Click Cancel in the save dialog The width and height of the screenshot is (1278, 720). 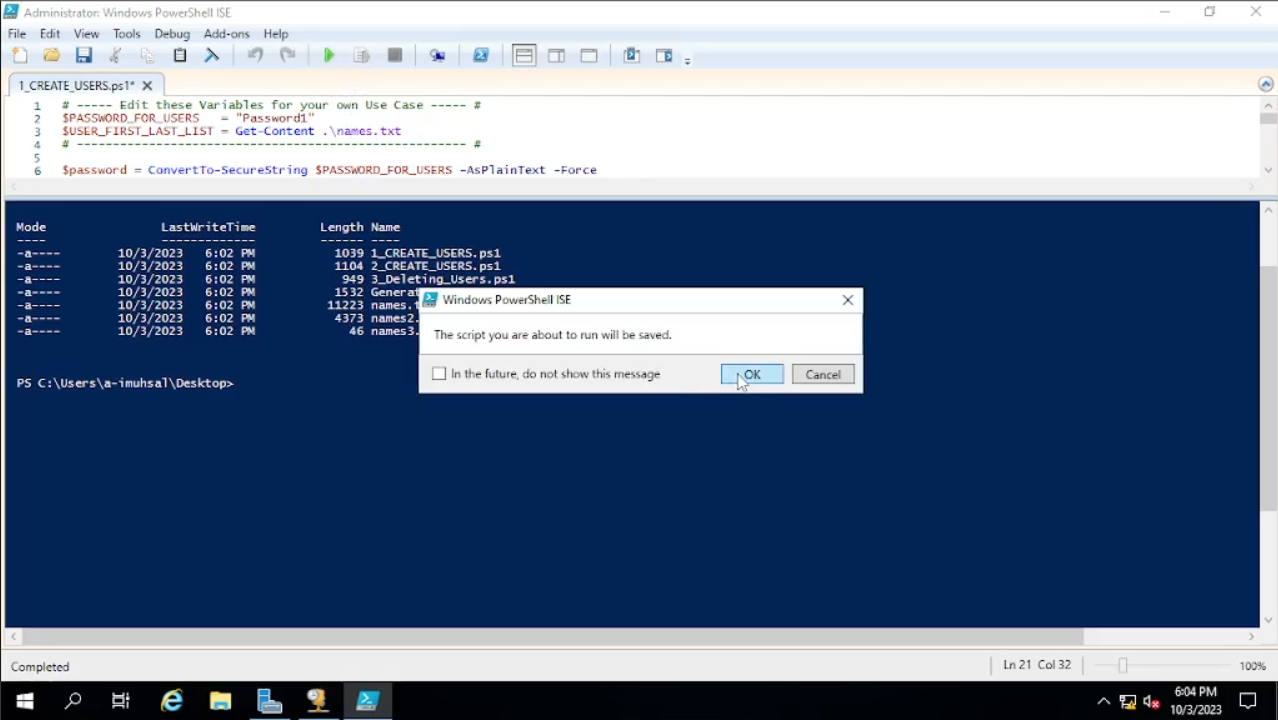click(823, 375)
